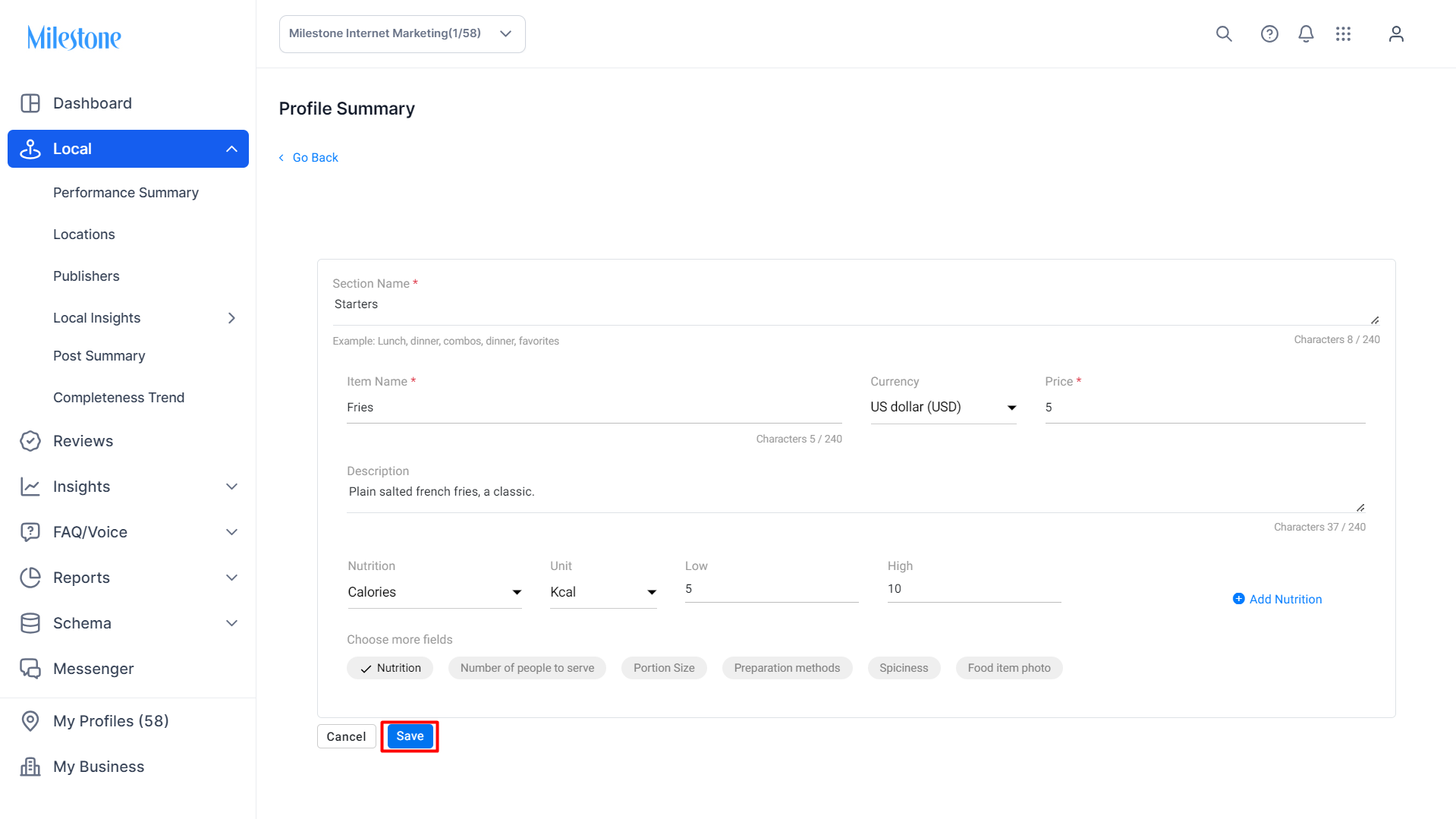
Task: Click the Section Name field with Starters
Action: [x=856, y=309]
